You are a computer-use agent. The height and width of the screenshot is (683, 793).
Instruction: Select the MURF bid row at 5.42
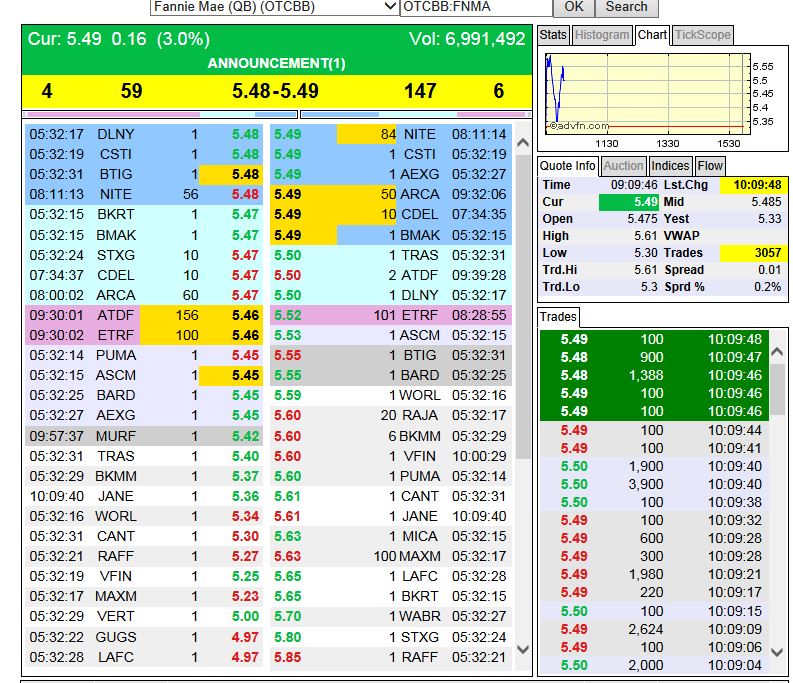[x=144, y=436]
